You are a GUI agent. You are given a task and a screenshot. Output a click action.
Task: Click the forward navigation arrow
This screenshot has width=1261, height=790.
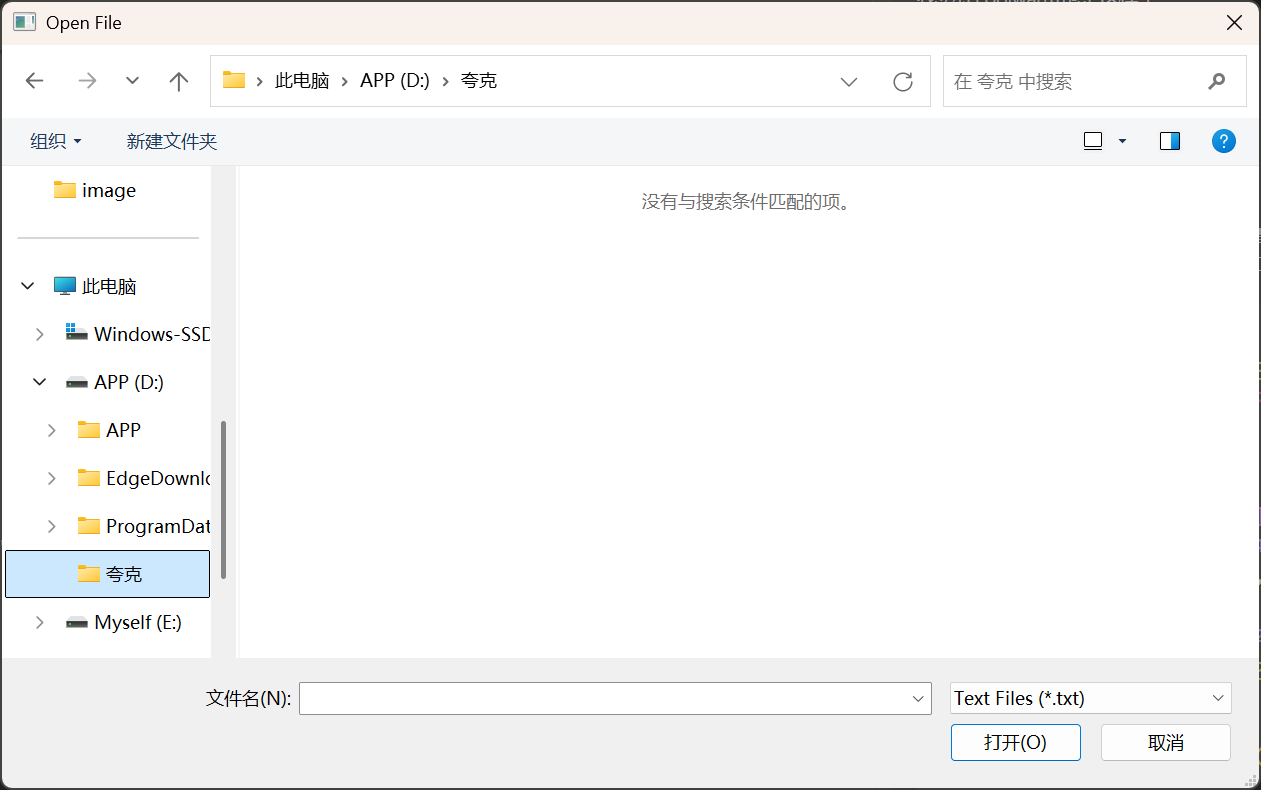click(88, 81)
